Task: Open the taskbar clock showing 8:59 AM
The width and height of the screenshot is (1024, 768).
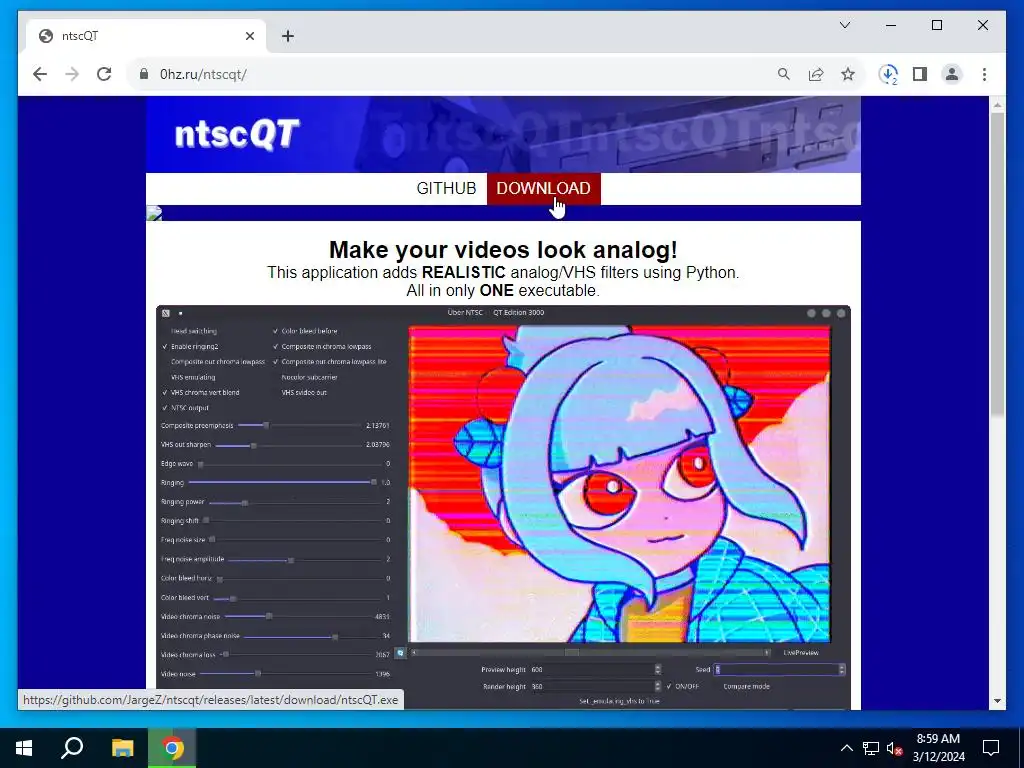Action: [x=938, y=748]
